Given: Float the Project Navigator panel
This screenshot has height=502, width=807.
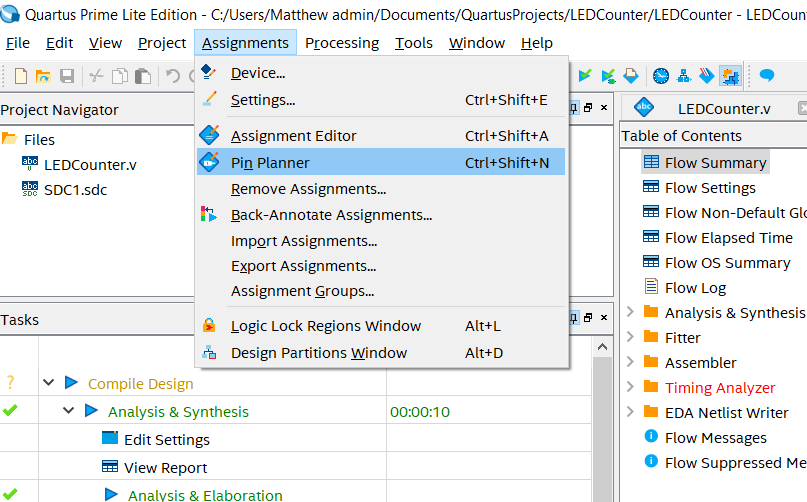Looking at the screenshot, I should click(x=588, y=108).
